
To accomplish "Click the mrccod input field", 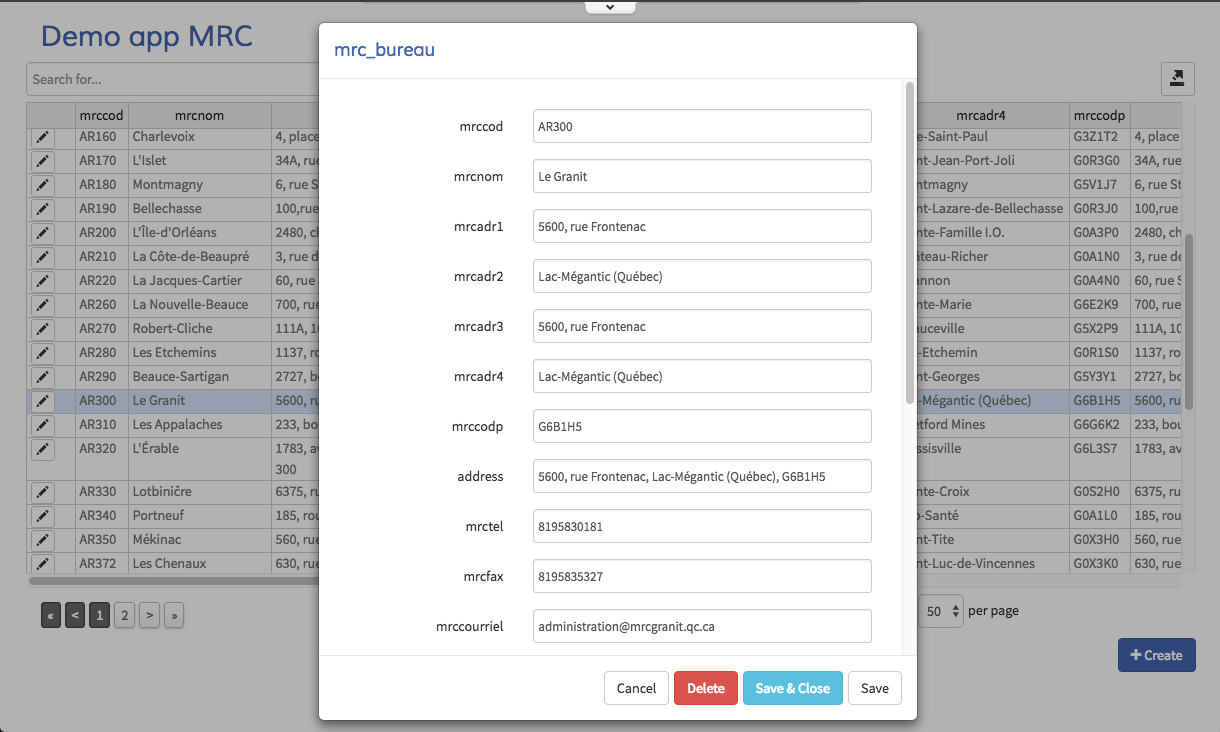I will [x=702, y=126].
